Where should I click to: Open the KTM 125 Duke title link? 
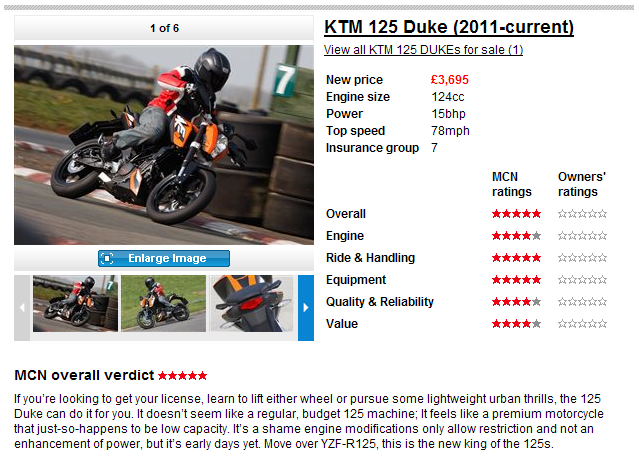click(449, 27)
